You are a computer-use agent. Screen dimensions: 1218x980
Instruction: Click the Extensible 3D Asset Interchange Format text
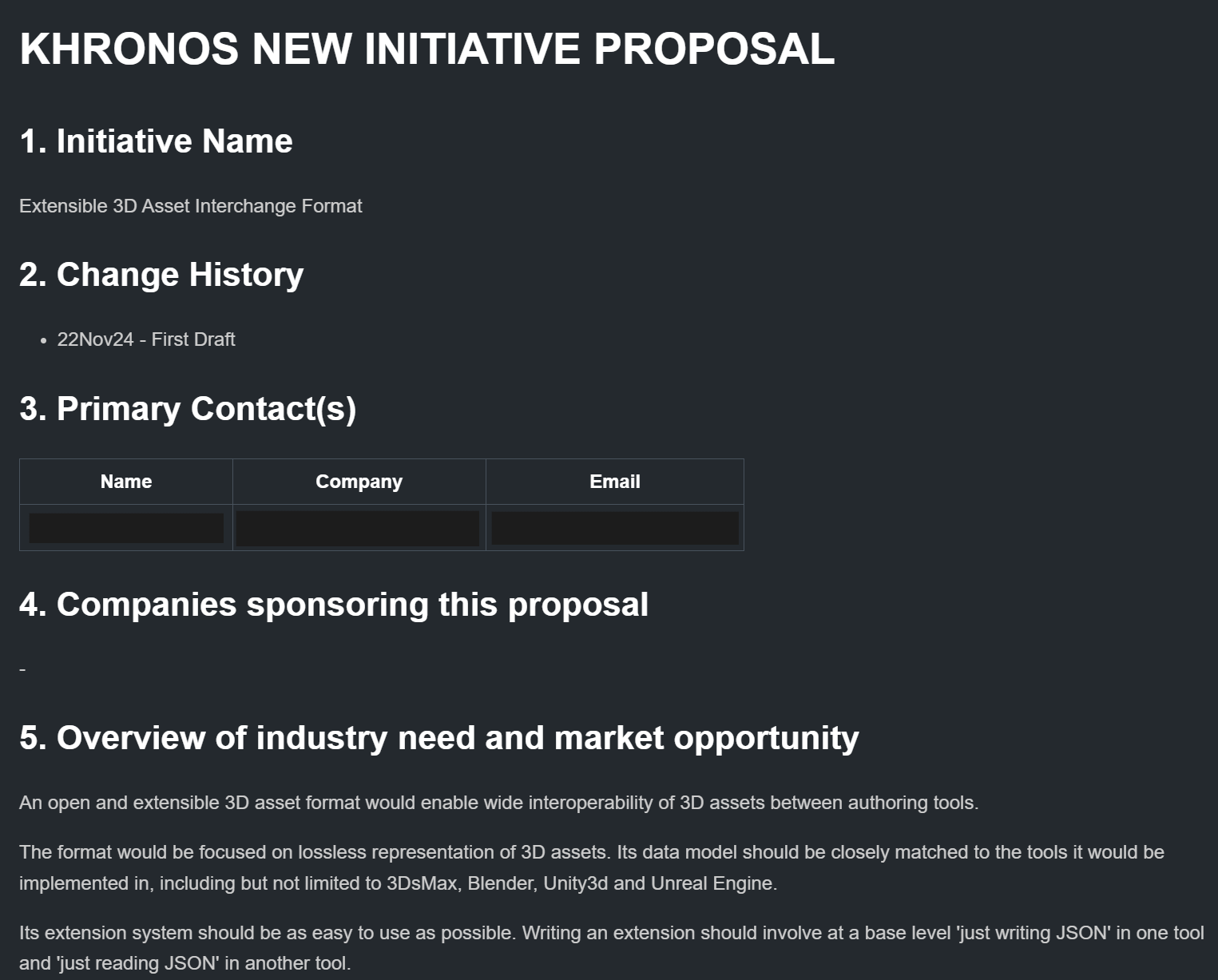tap(190, 206)
